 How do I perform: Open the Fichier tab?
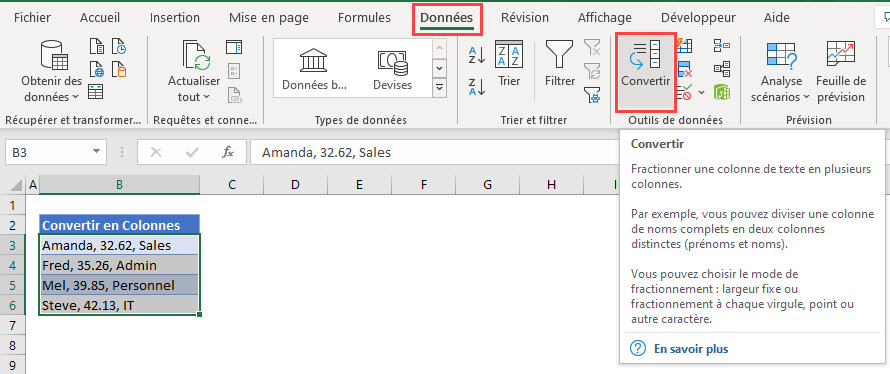pyautogui.click(x=32, y=18)
